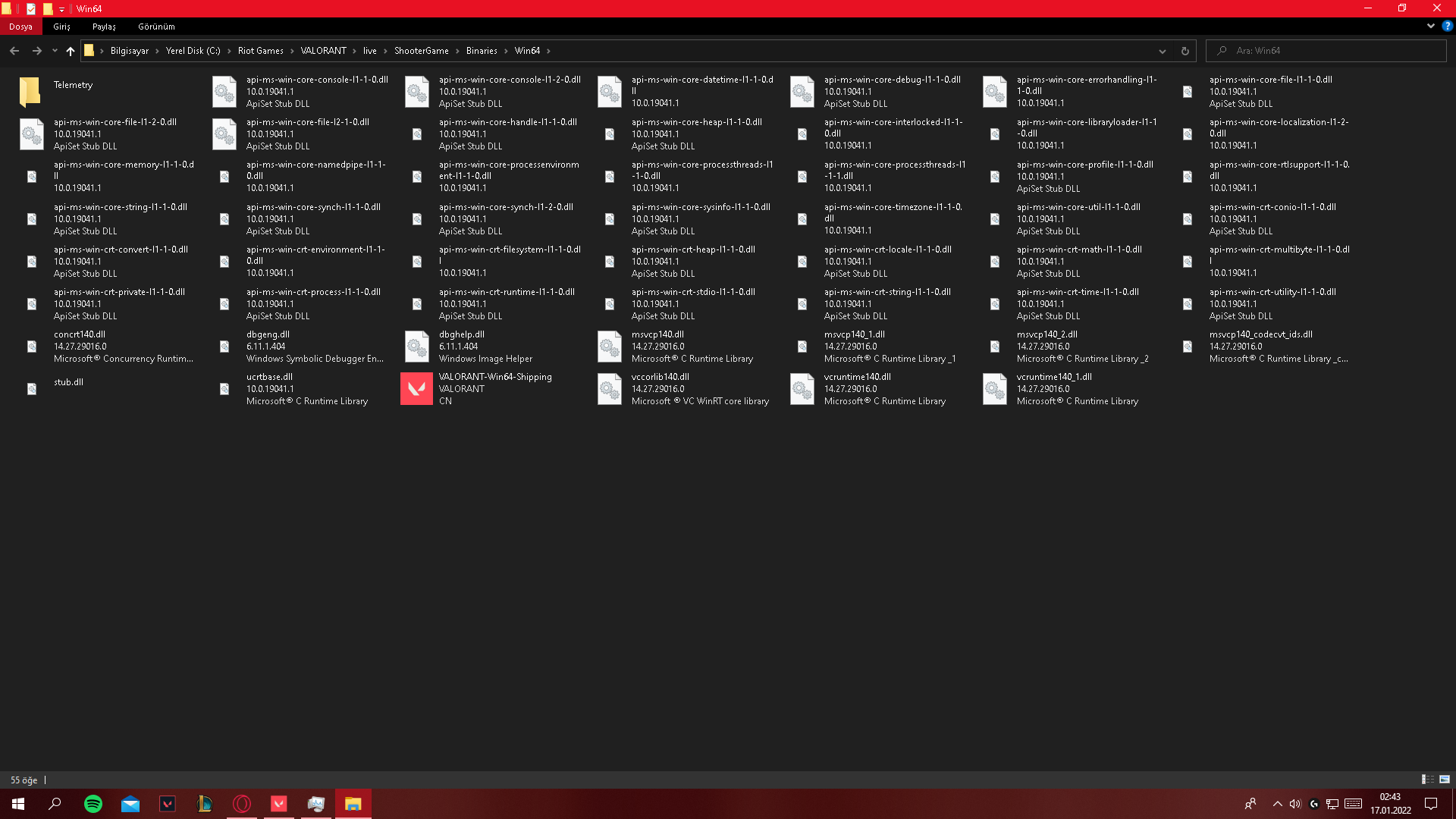This screenshot has width=1456, height=819.
Task: Select the vccorlib140.dll file icon
Action: [x=609, y=389]
